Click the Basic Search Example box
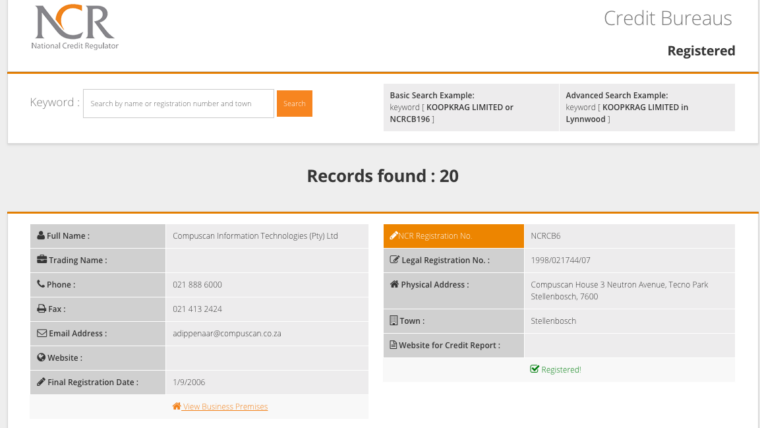 click(471, 107)
